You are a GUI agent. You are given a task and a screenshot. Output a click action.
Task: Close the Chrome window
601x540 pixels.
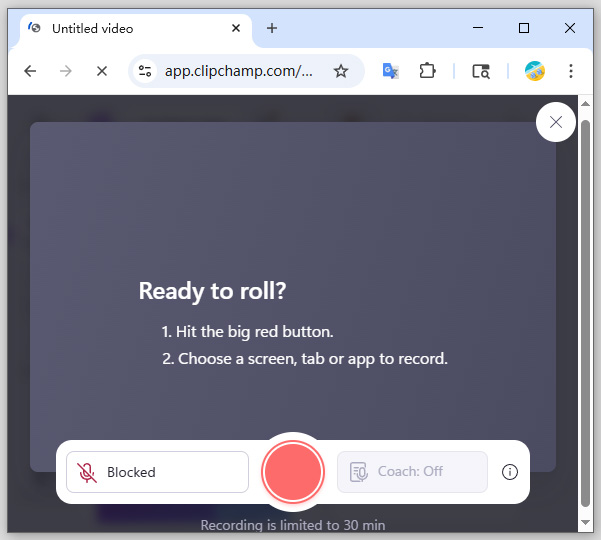[x=570, y=28]
